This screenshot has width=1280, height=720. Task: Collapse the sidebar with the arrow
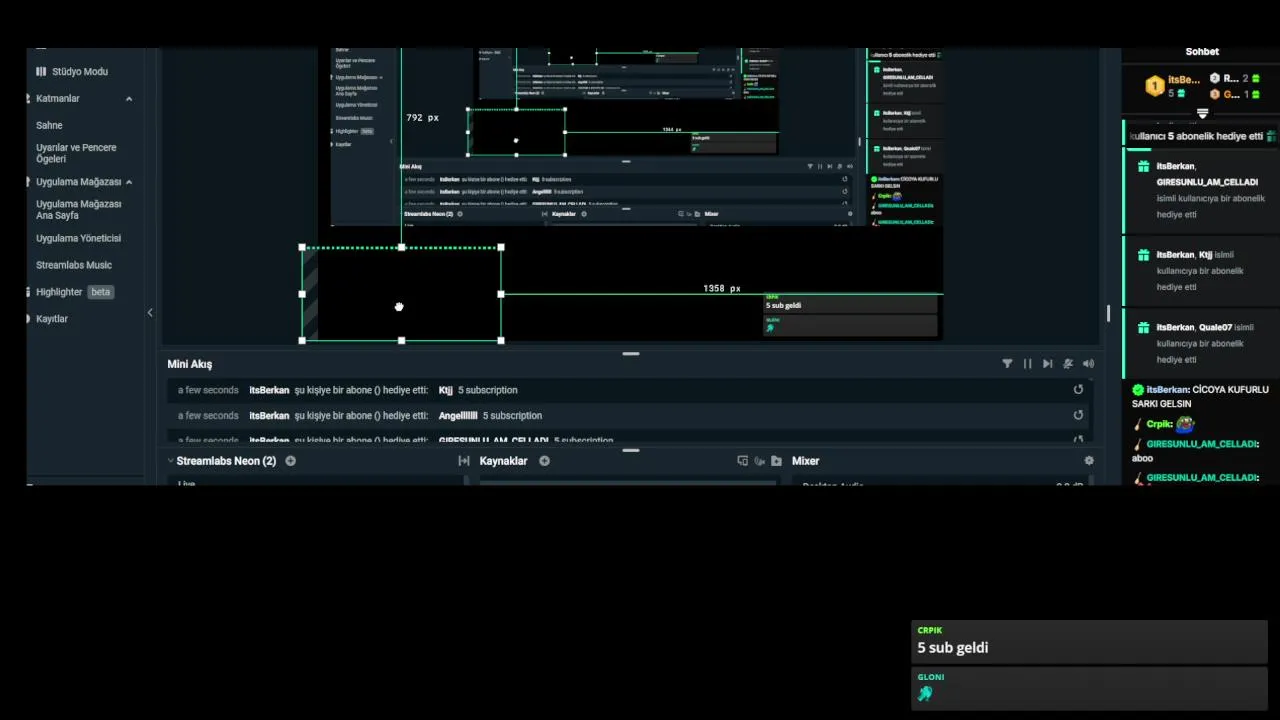click(x=150, y=313)
